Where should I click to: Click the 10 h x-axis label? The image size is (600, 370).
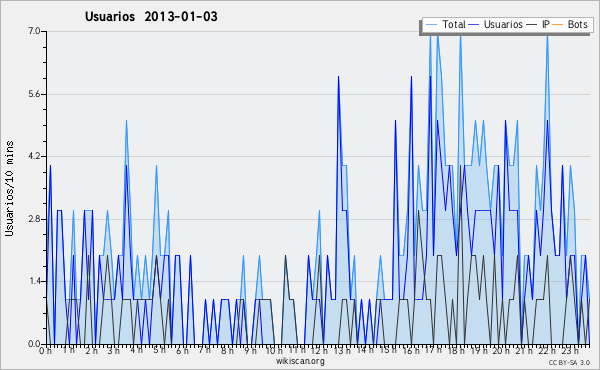pos(274,351)
